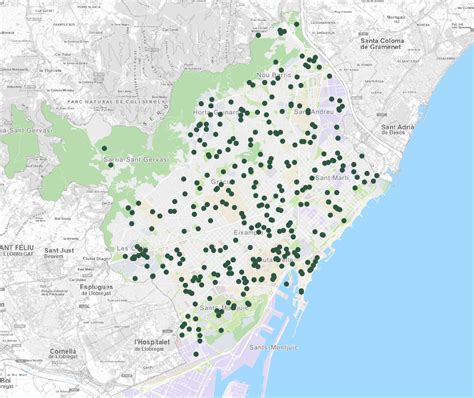Click the l'Hospitalet de Llobregat label

(152, 345)
